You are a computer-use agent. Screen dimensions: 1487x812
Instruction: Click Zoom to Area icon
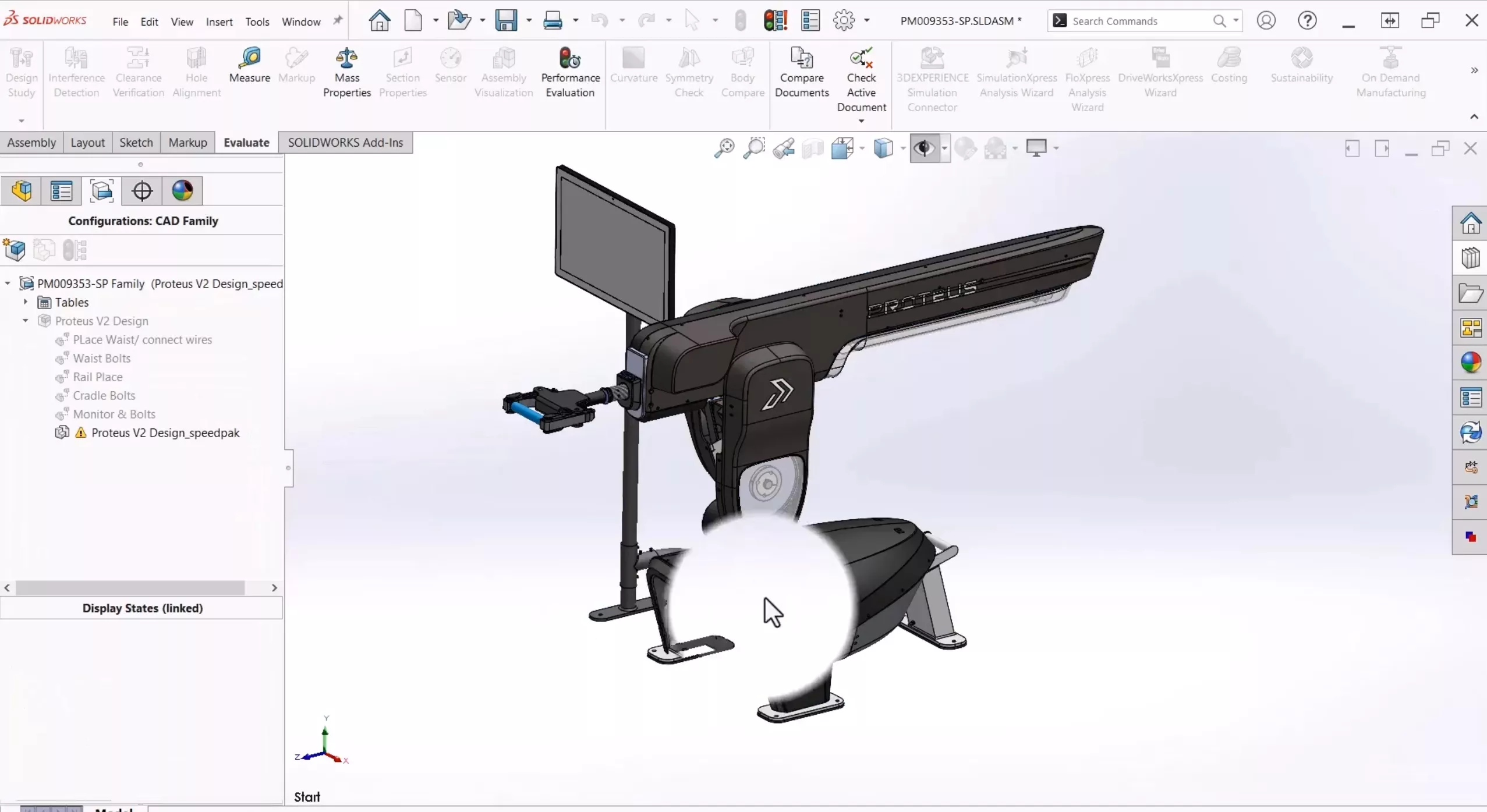(753, 148)
